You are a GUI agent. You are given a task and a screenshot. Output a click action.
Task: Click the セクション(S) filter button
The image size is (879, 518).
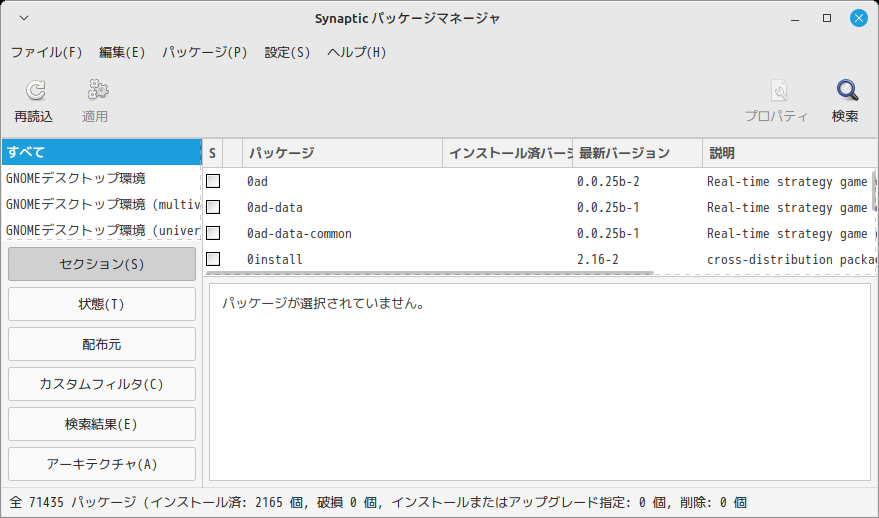click(102, 264)
